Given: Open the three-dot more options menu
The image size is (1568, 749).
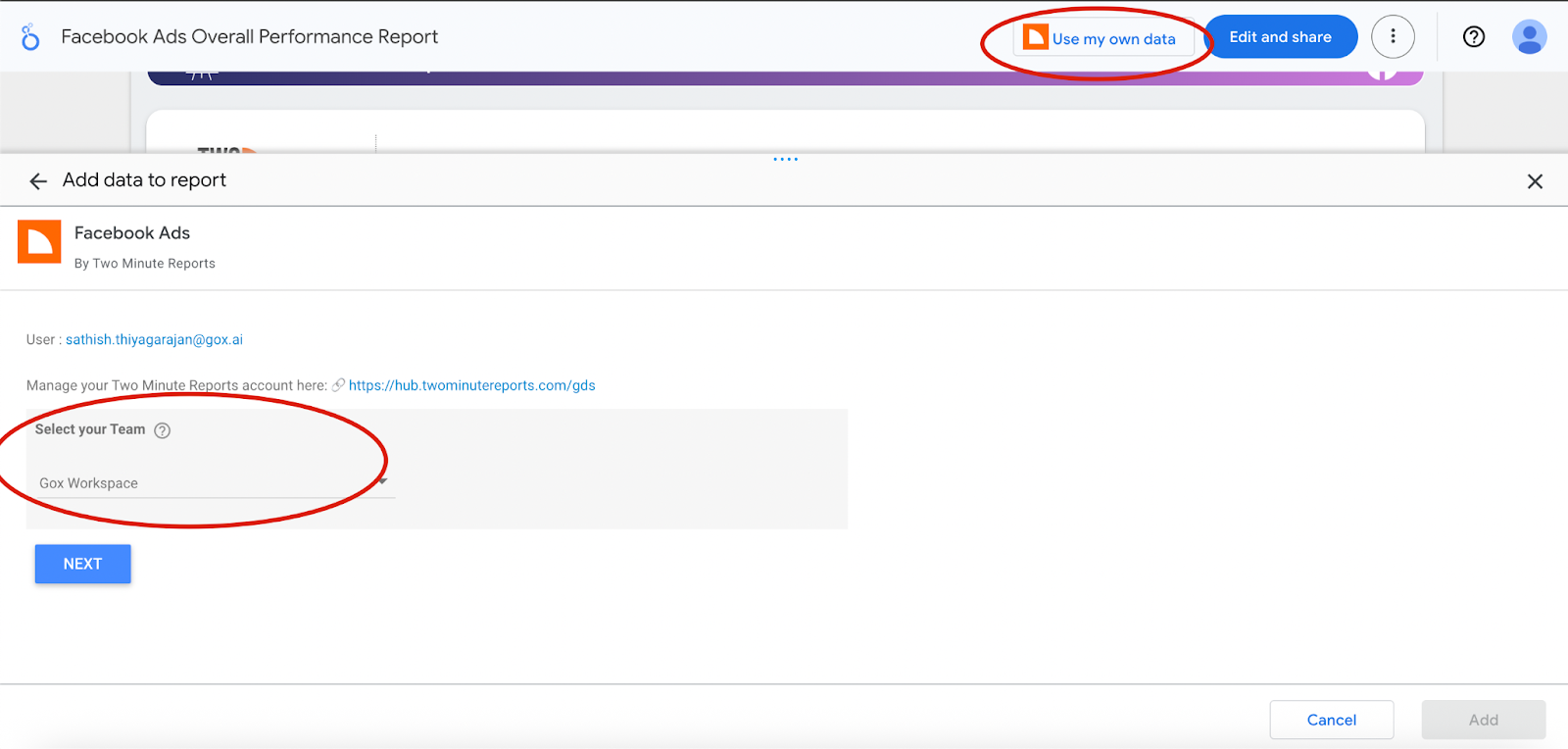Looking at the screenshot, I should click(x=1393, y=37).
